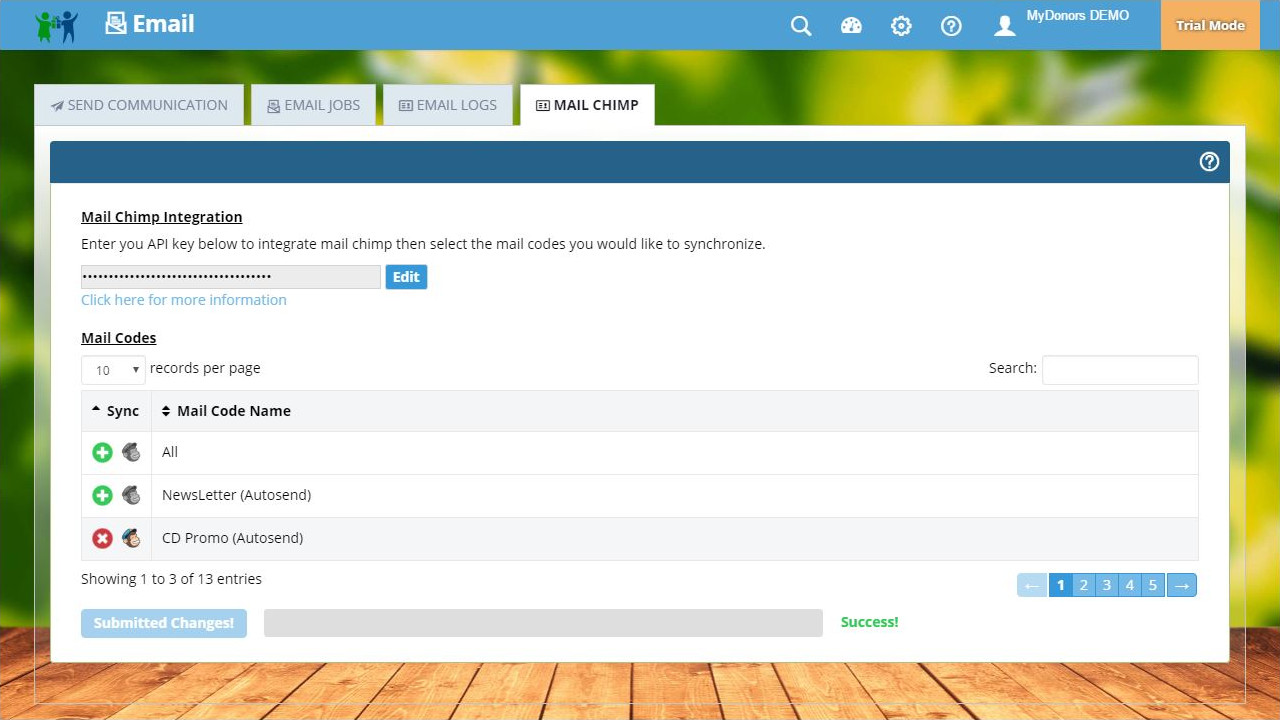This screenshot has height=720, width=1280.
Task: Click the Mail Chimp Integration heading
Action: coord(162,217)
